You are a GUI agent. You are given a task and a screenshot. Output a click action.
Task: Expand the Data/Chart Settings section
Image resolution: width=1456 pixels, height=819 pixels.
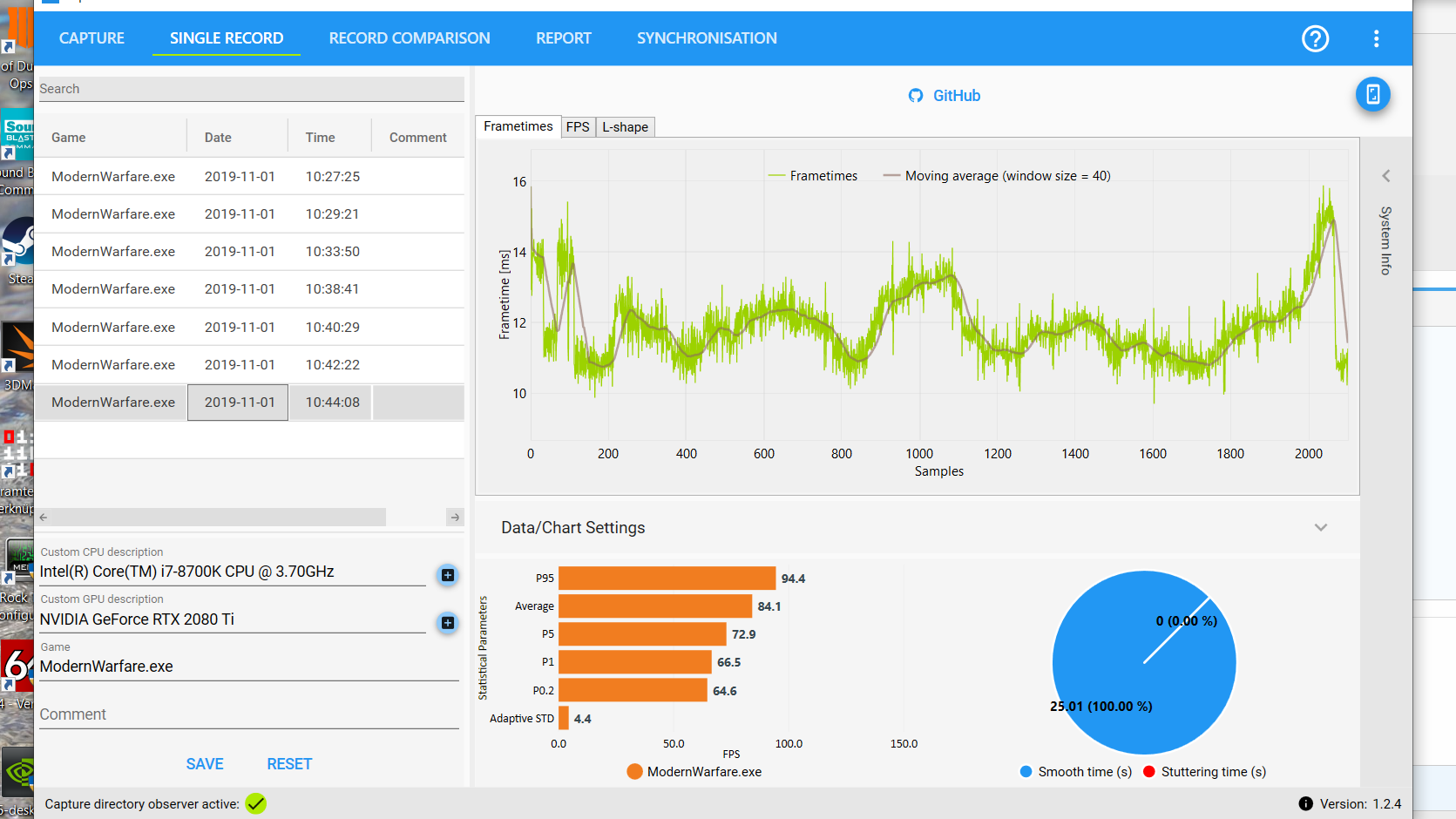tap(1321, 527)
